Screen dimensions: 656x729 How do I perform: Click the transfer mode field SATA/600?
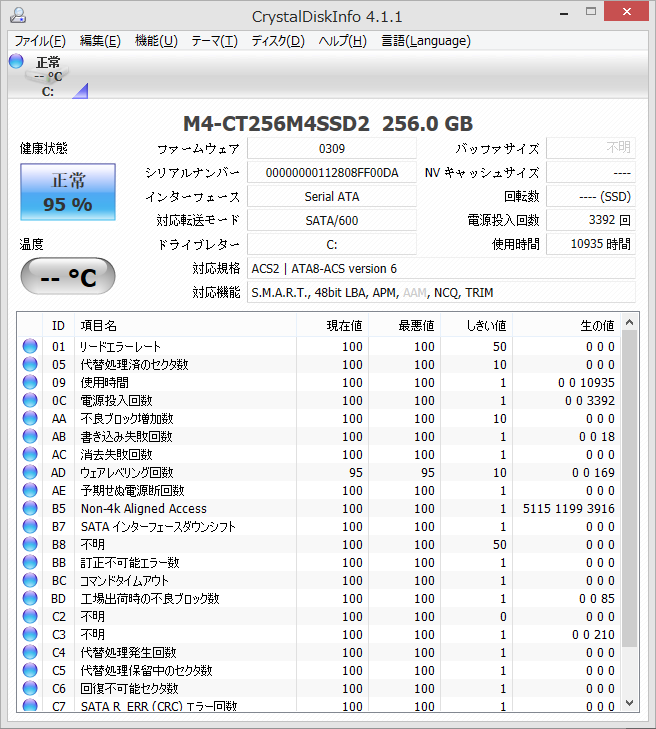[331, 221]
